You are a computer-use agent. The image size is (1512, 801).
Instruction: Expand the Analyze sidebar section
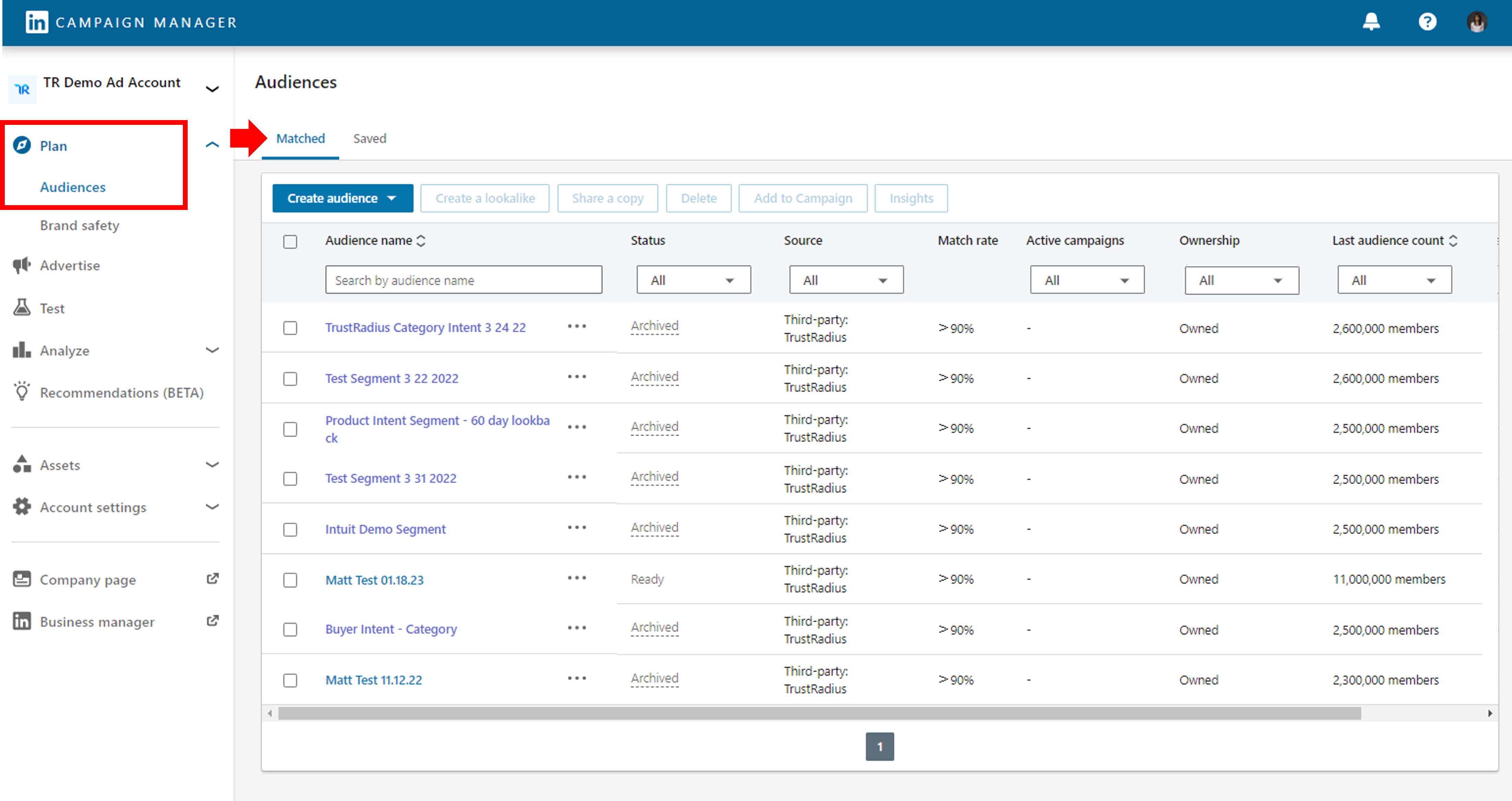212,350
